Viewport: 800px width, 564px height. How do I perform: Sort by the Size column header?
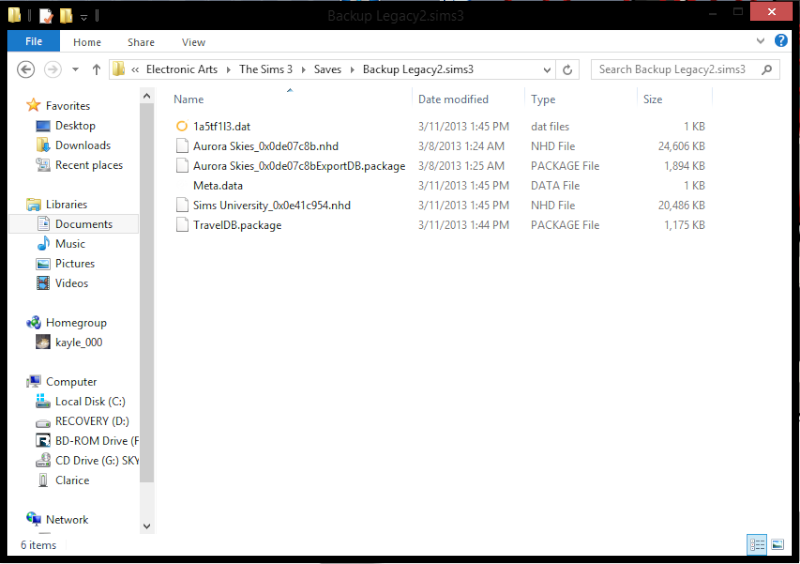653,100
